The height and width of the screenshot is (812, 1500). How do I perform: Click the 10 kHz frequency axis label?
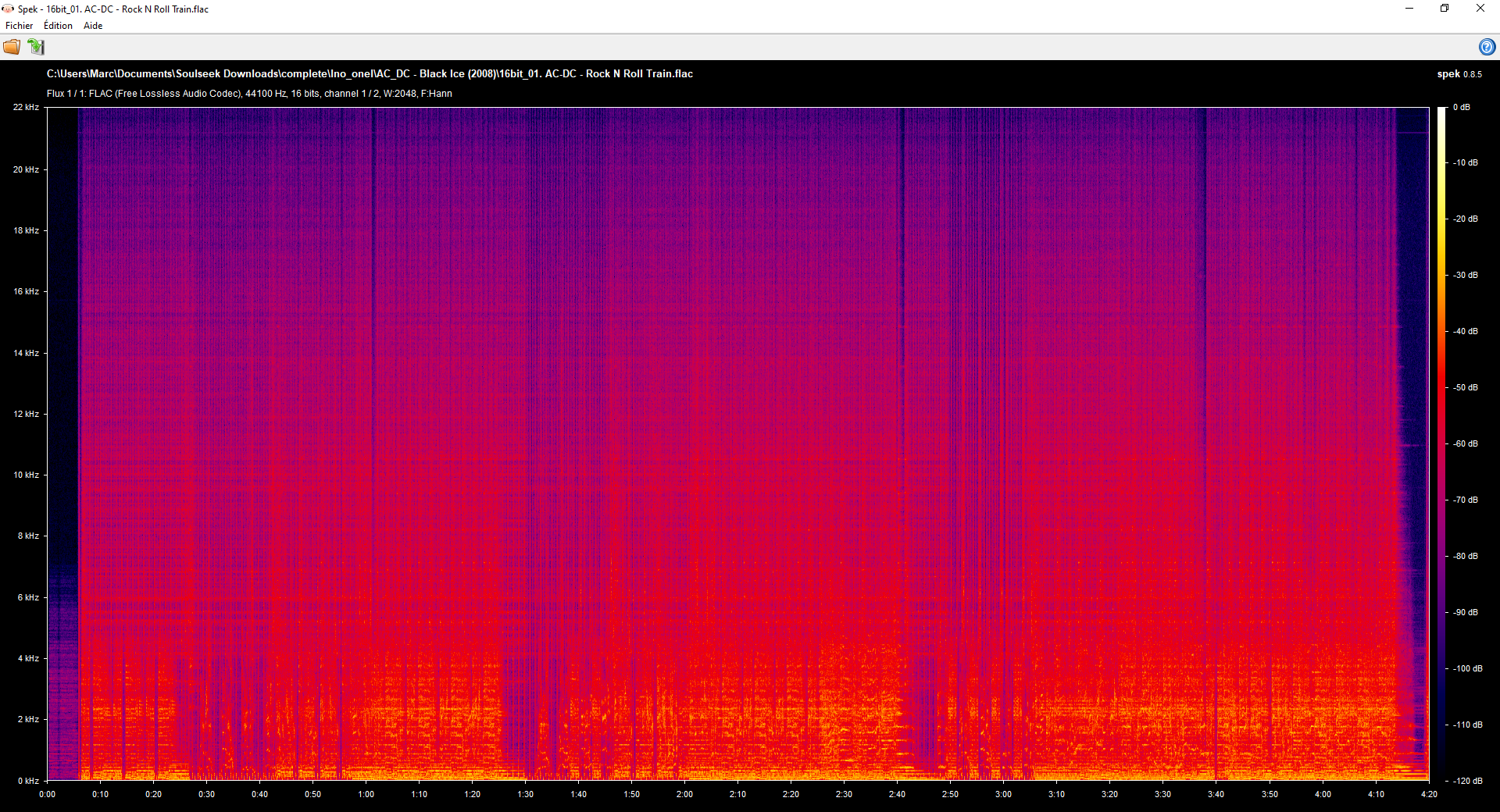tap(26, 475)
